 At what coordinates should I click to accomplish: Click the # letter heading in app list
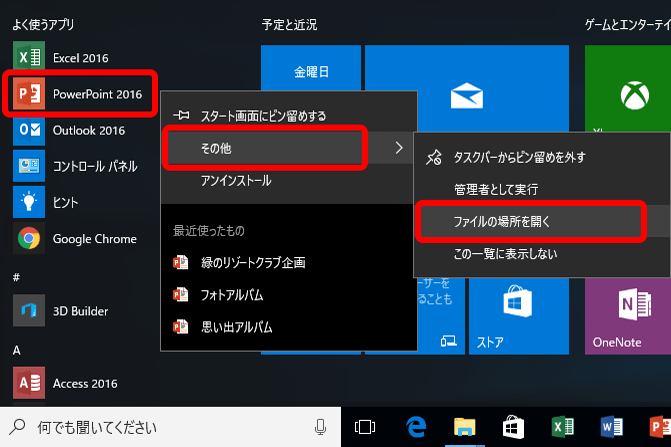[16, 277]
